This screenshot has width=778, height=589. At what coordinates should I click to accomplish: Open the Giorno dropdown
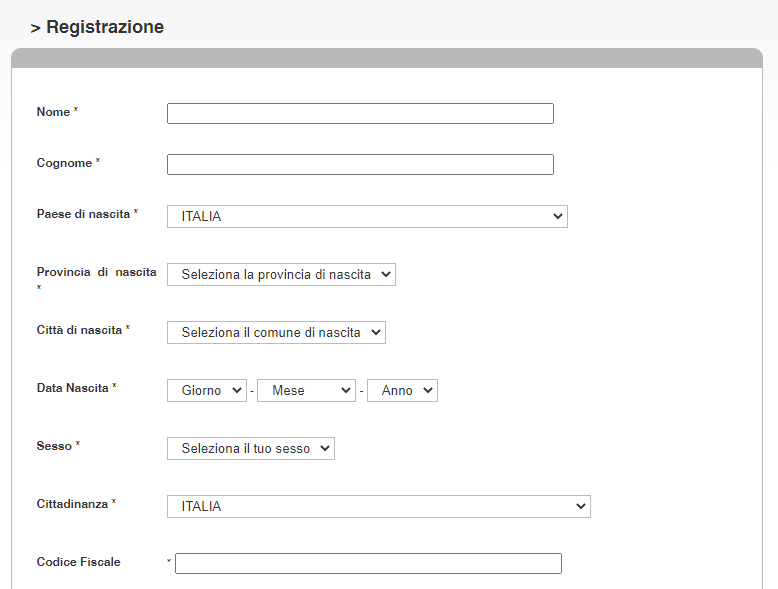tap(207, 391)
